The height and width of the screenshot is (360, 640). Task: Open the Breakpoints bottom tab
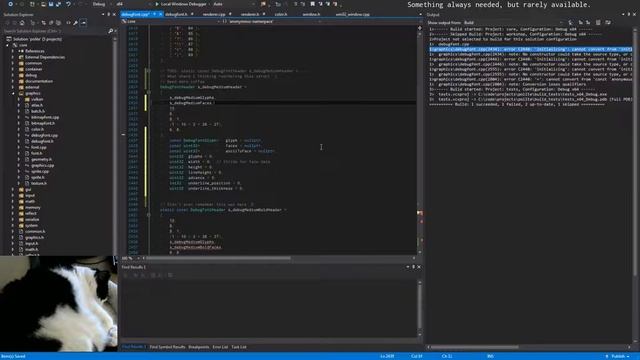tap(199, 347)
